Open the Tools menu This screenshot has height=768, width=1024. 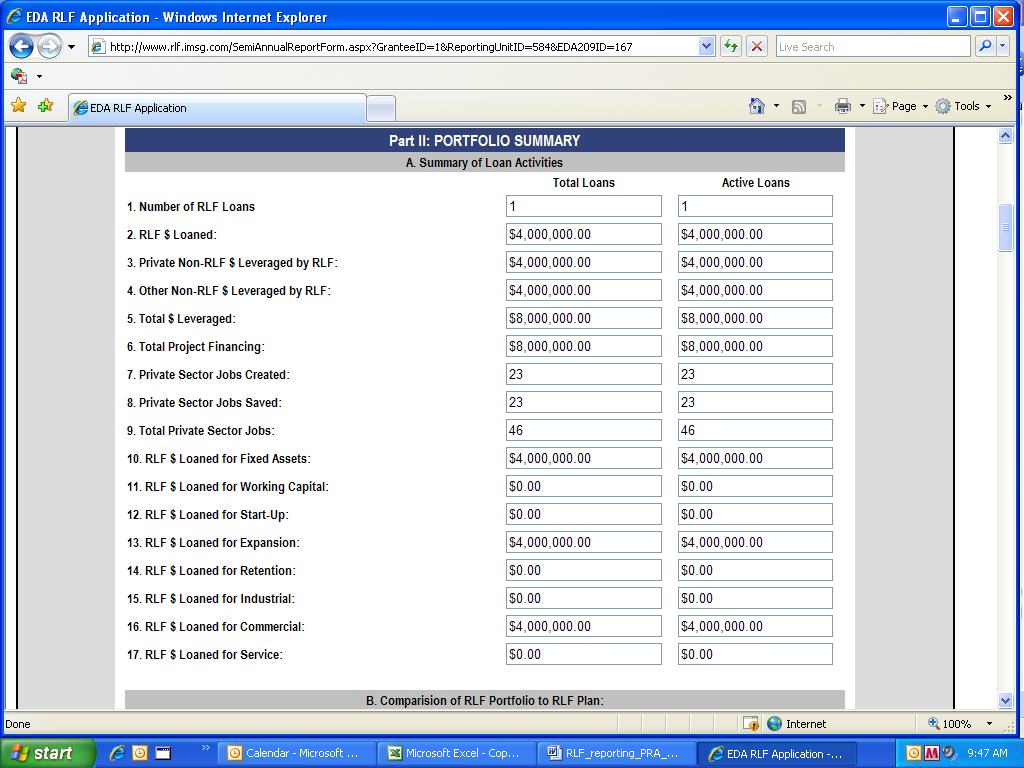[x=963, y=106]
